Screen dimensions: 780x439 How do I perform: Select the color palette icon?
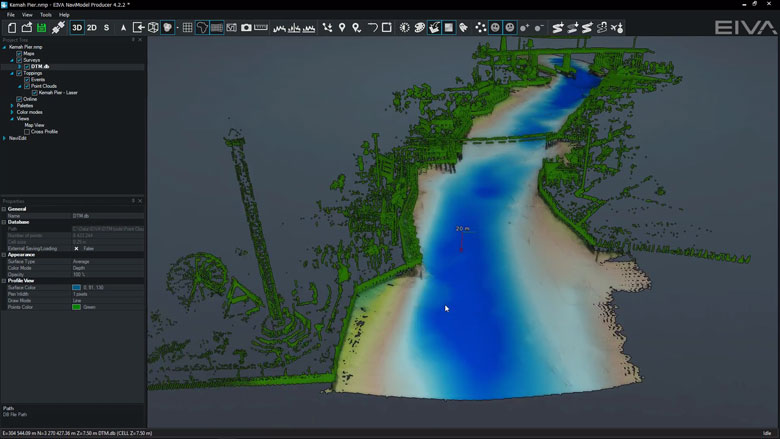tap(419, 28)
